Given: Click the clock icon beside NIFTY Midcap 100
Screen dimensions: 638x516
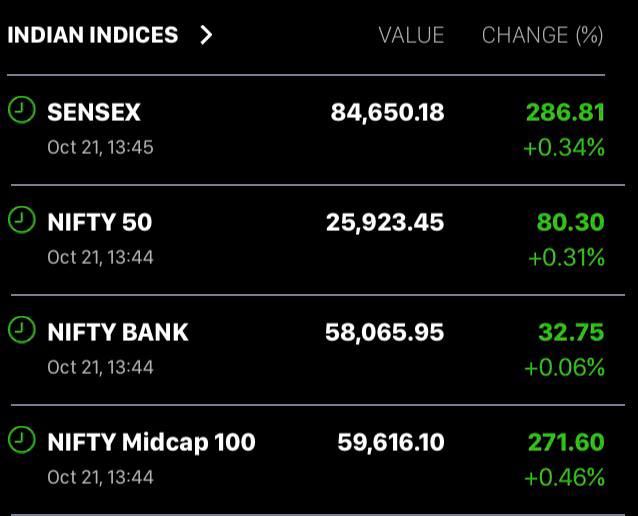Looking at the screenshot, I should (x=21, y=440).
